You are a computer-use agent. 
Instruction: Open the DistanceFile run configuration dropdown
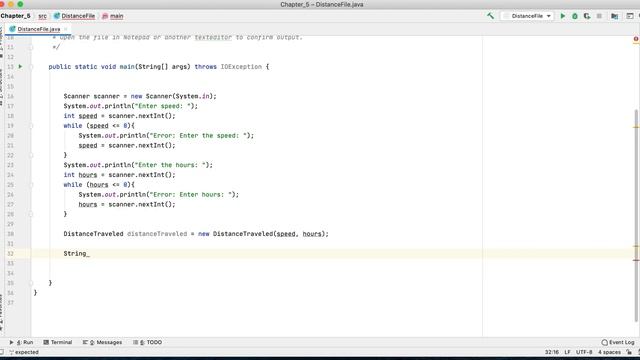(528, 16)
